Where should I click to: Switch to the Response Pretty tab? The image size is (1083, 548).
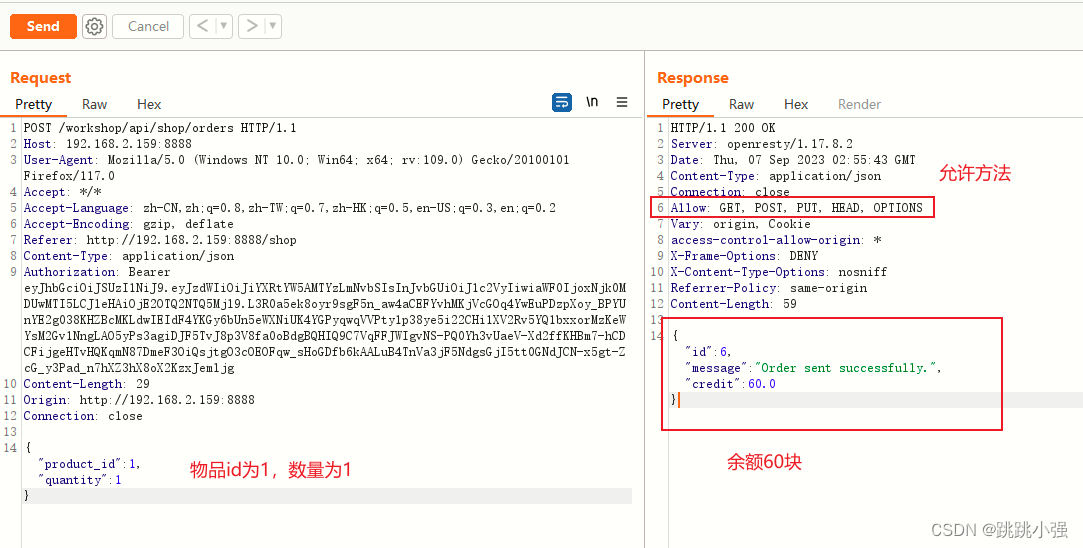click(x=680, y=104)
